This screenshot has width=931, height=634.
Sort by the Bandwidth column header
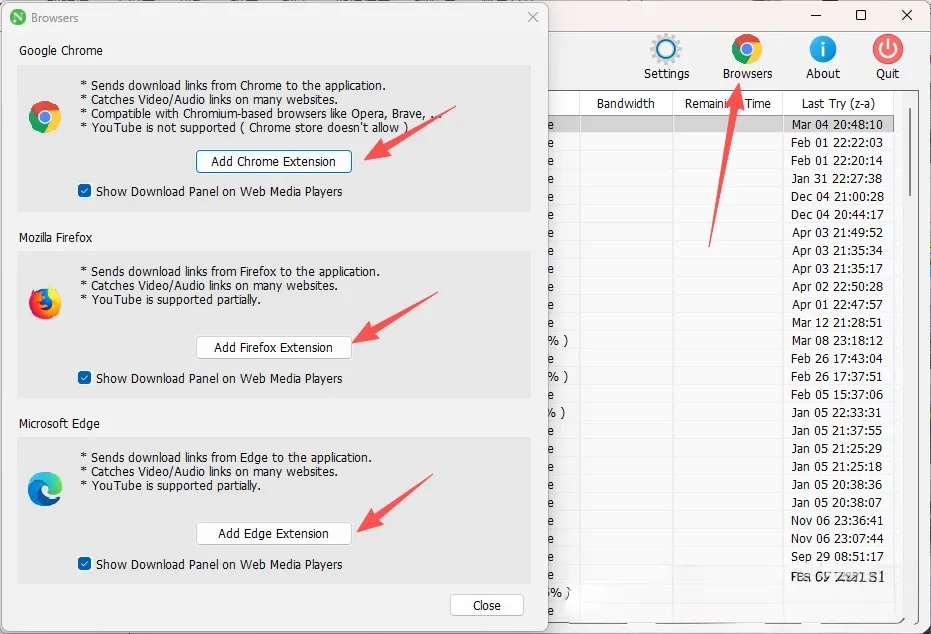point(626,104)
